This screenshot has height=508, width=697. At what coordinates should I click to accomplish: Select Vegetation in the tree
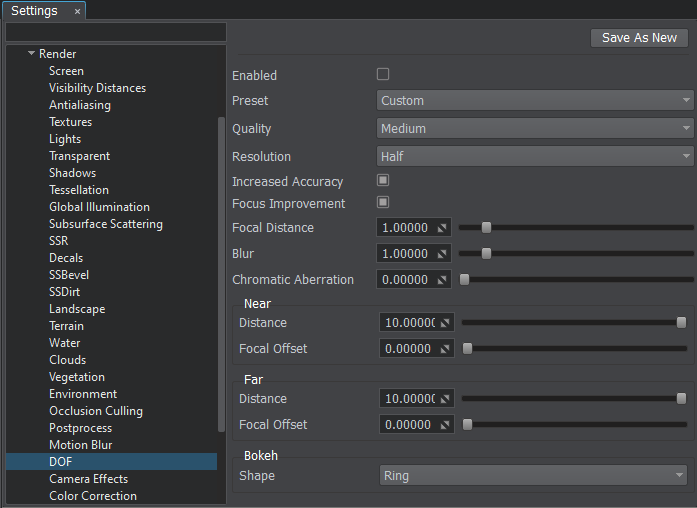point(77,377)
